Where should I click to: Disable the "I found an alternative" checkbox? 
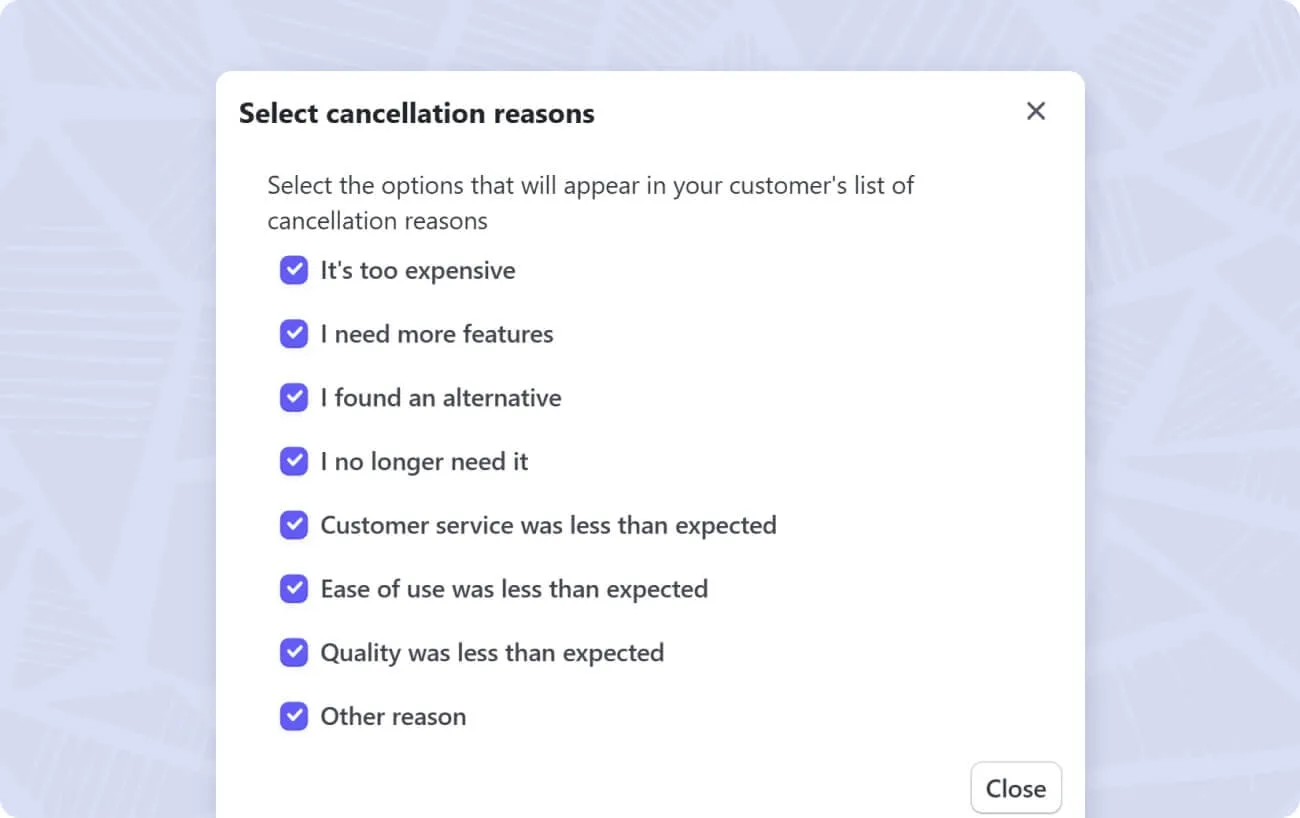(294, 398)
